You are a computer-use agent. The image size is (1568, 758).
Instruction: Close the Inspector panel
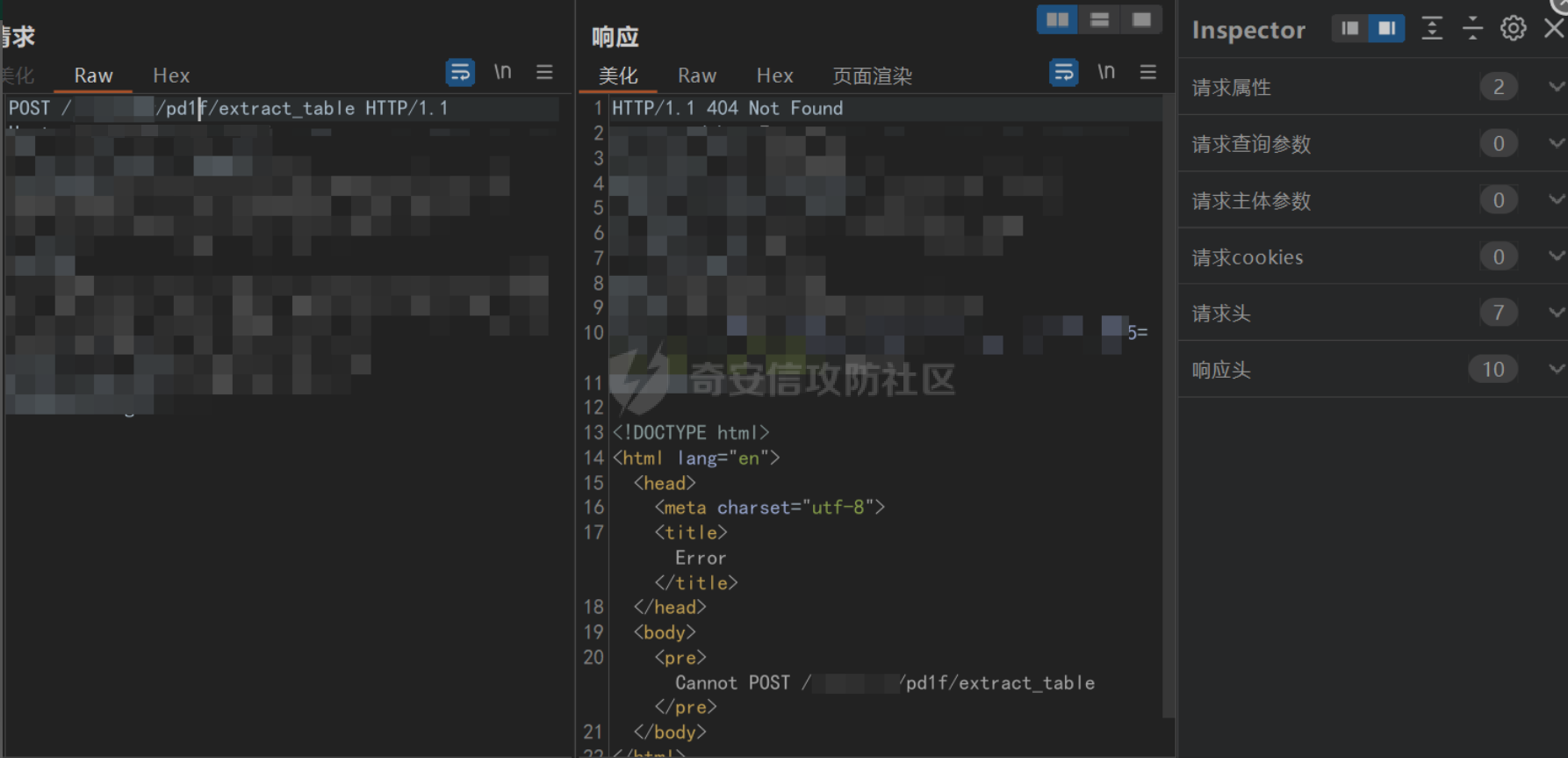pos(1554,28)
